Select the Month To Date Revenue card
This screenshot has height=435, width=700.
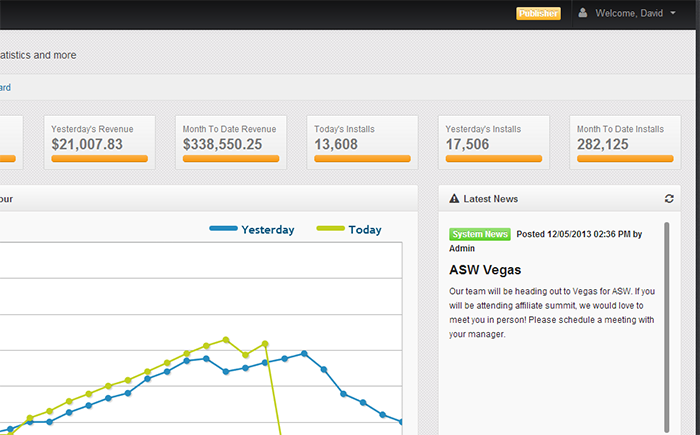231,142
